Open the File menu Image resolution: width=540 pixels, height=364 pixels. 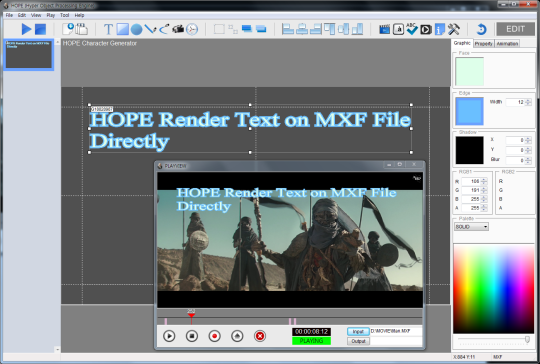coord(9,15)
